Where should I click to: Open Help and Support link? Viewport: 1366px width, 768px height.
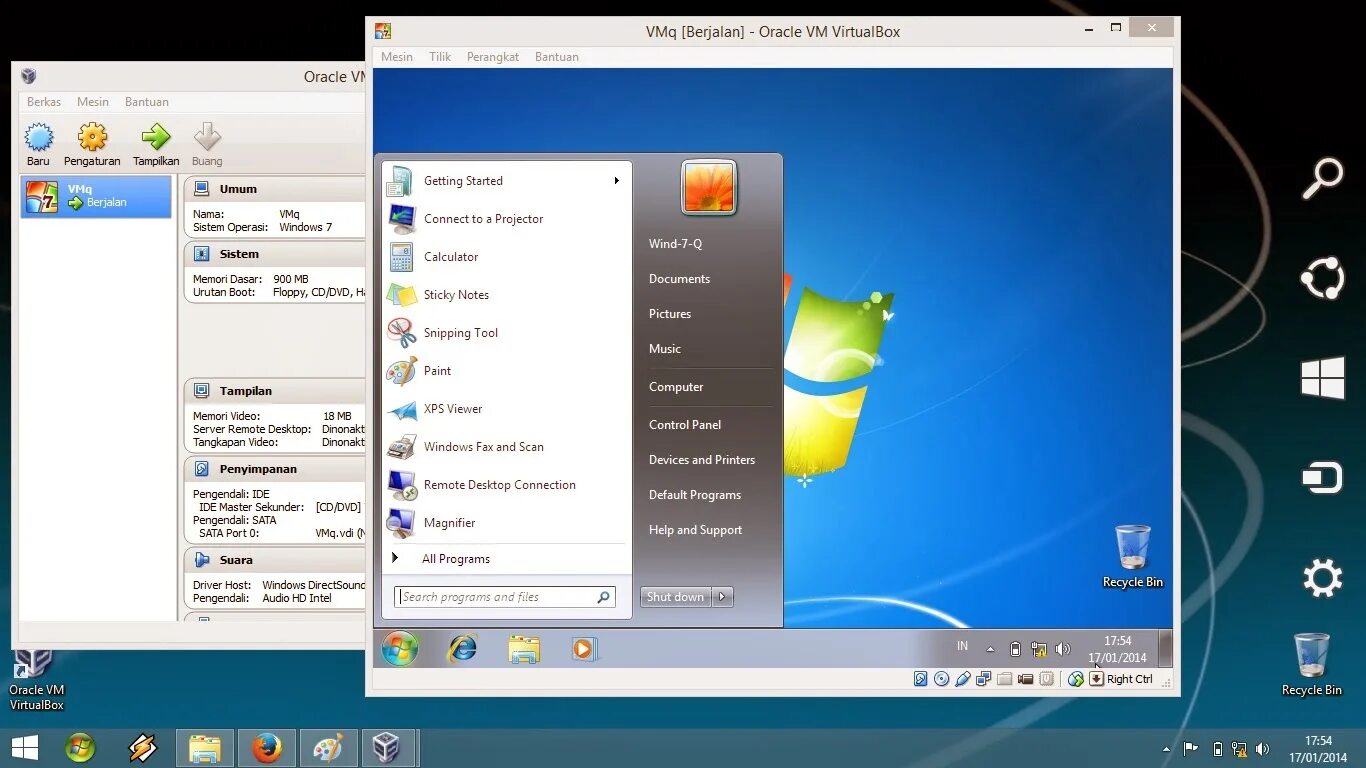(x=695, y=530)
